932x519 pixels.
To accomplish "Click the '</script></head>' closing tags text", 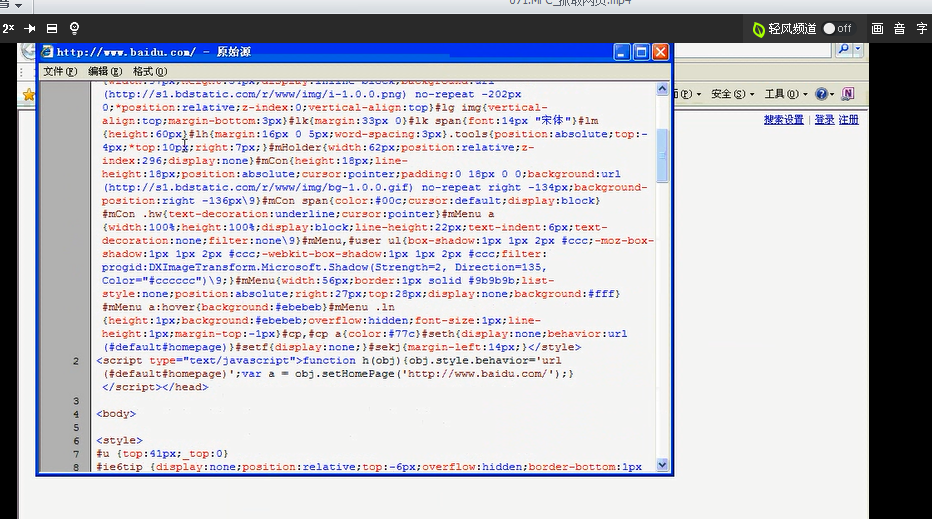I will point(155,387).
